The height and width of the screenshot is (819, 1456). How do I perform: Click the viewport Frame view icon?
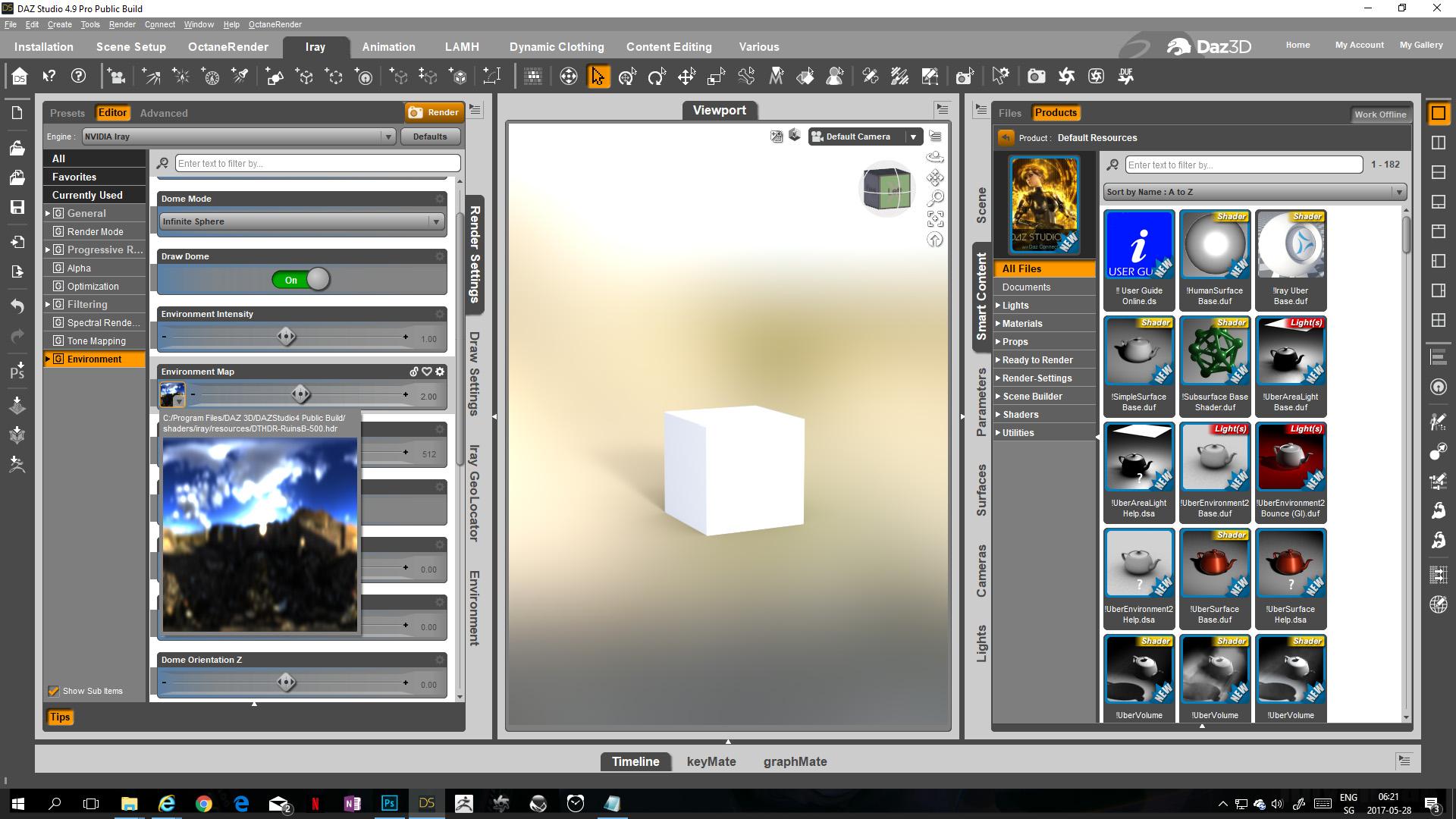coord(935,218)
